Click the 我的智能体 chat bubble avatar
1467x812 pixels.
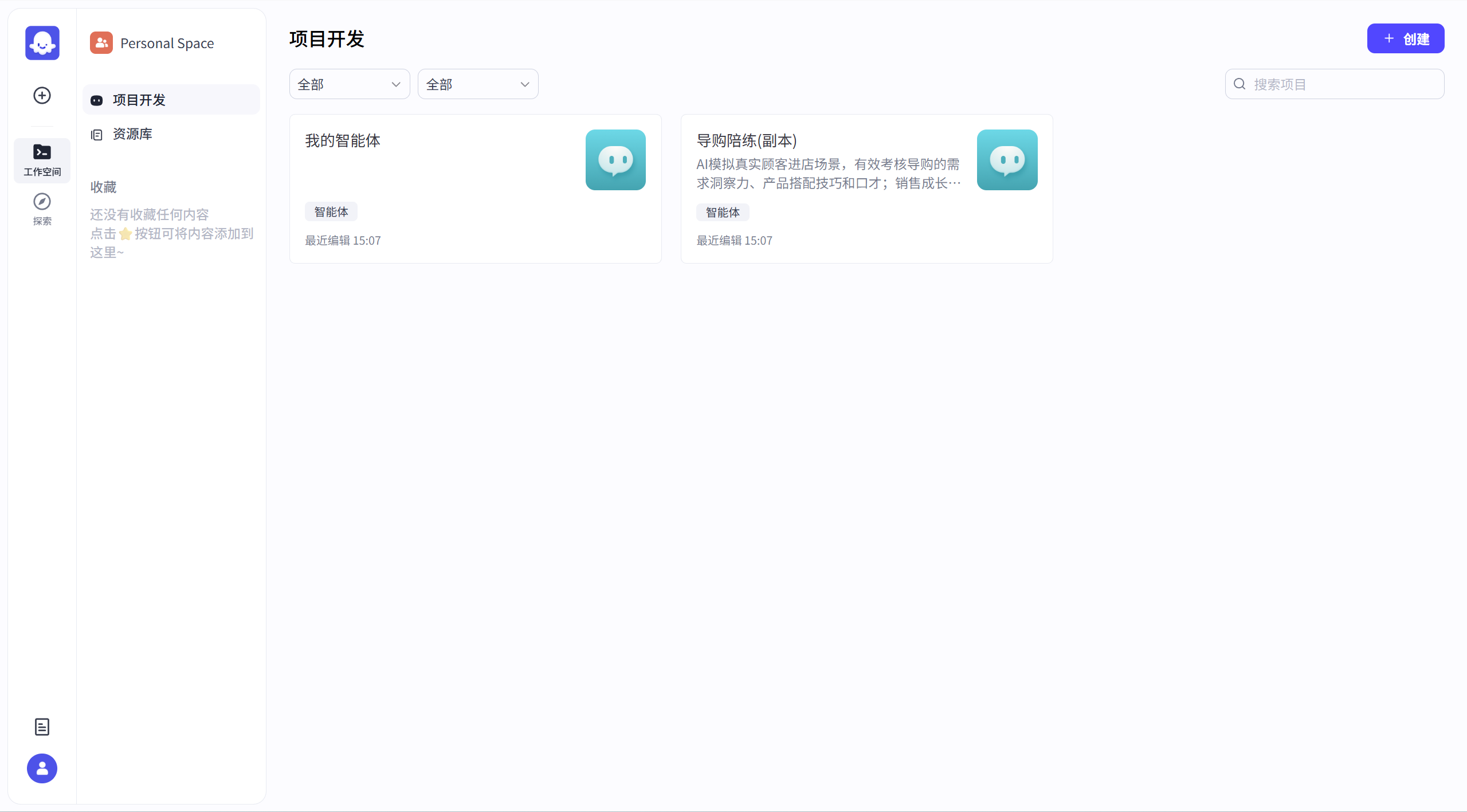(x=615, y=160)
